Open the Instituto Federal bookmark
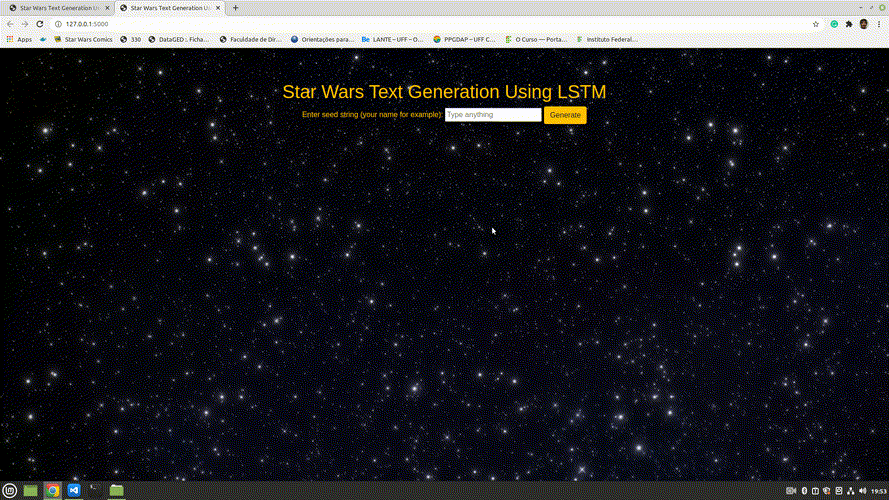This screenshot has height=500, width=889. (607, 39)
